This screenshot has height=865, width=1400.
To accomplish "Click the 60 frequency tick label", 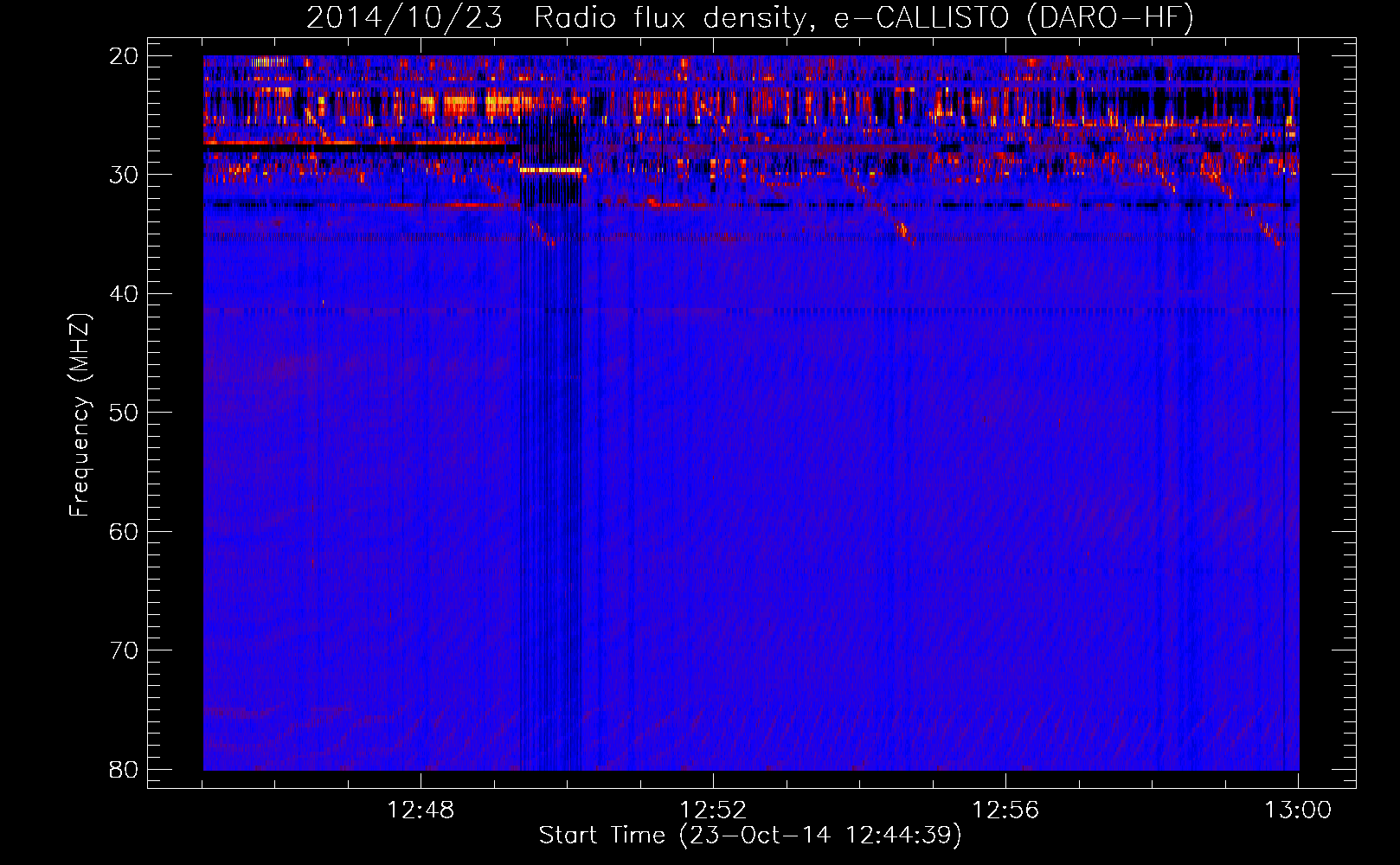I will 124,531.
